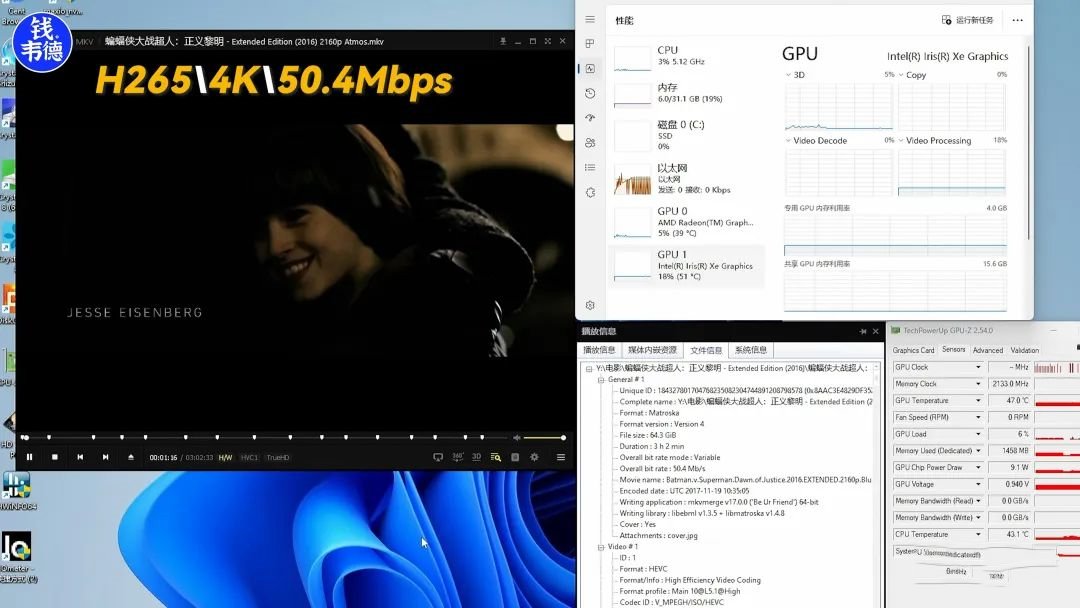Toggle the 3D video mode

click(x=477, y=457)
